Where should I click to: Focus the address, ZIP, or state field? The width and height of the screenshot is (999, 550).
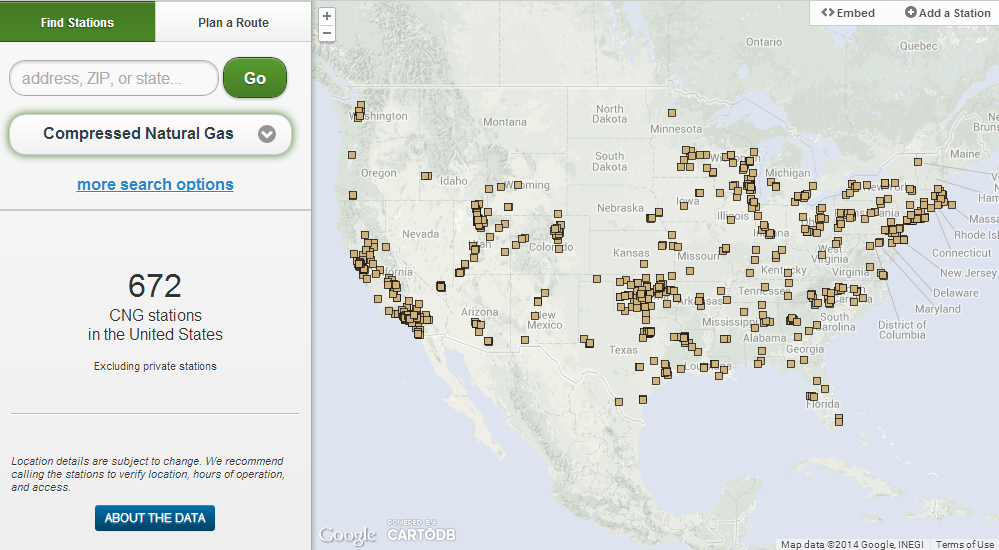pyautogui.click(x=113, y=78)
